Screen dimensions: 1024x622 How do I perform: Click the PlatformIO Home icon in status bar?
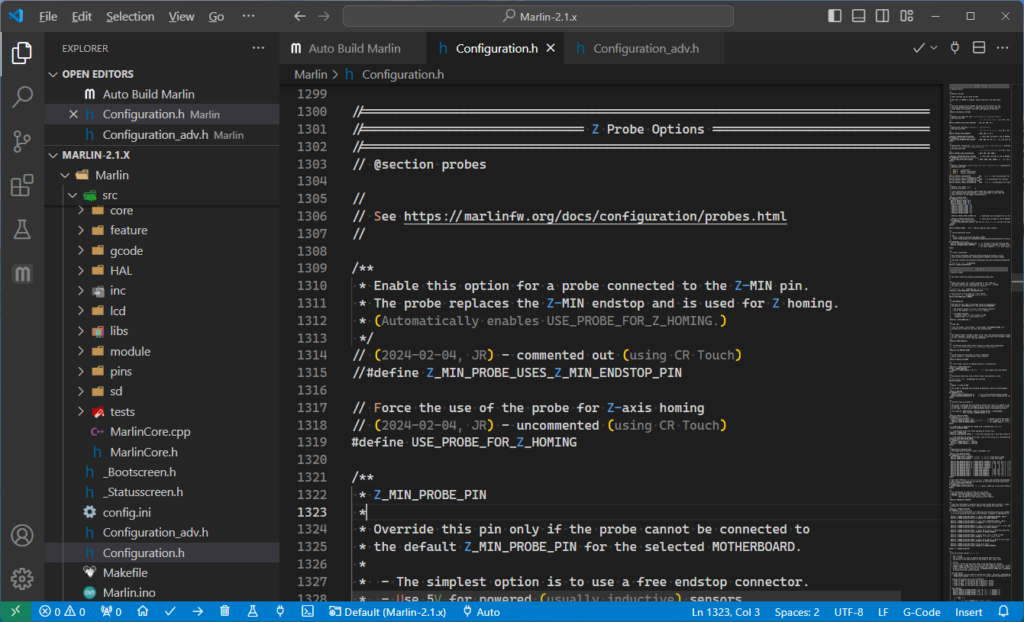click(143, 611)
